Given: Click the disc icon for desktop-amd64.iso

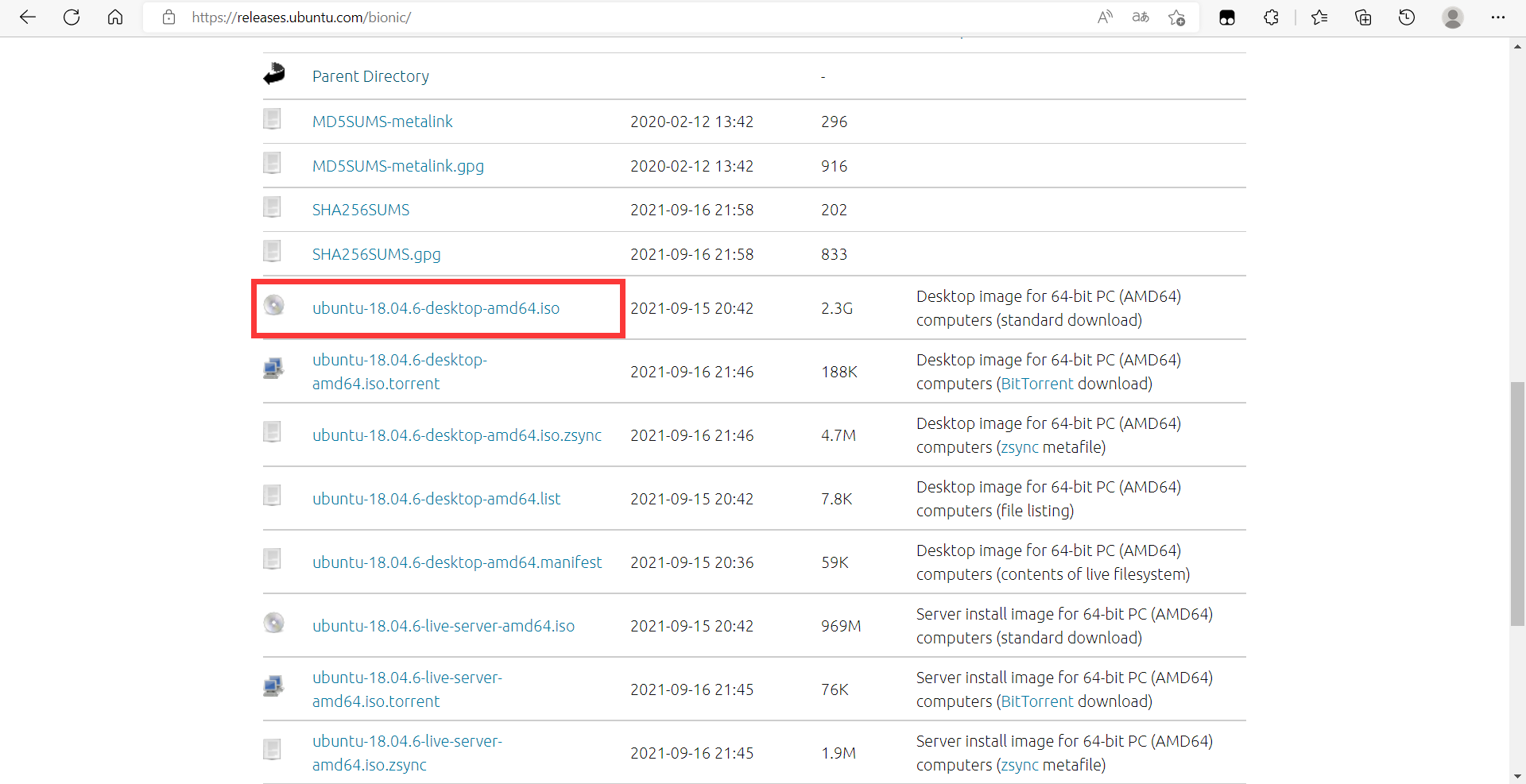Looking at the screenshot, I should click(274, 305).
